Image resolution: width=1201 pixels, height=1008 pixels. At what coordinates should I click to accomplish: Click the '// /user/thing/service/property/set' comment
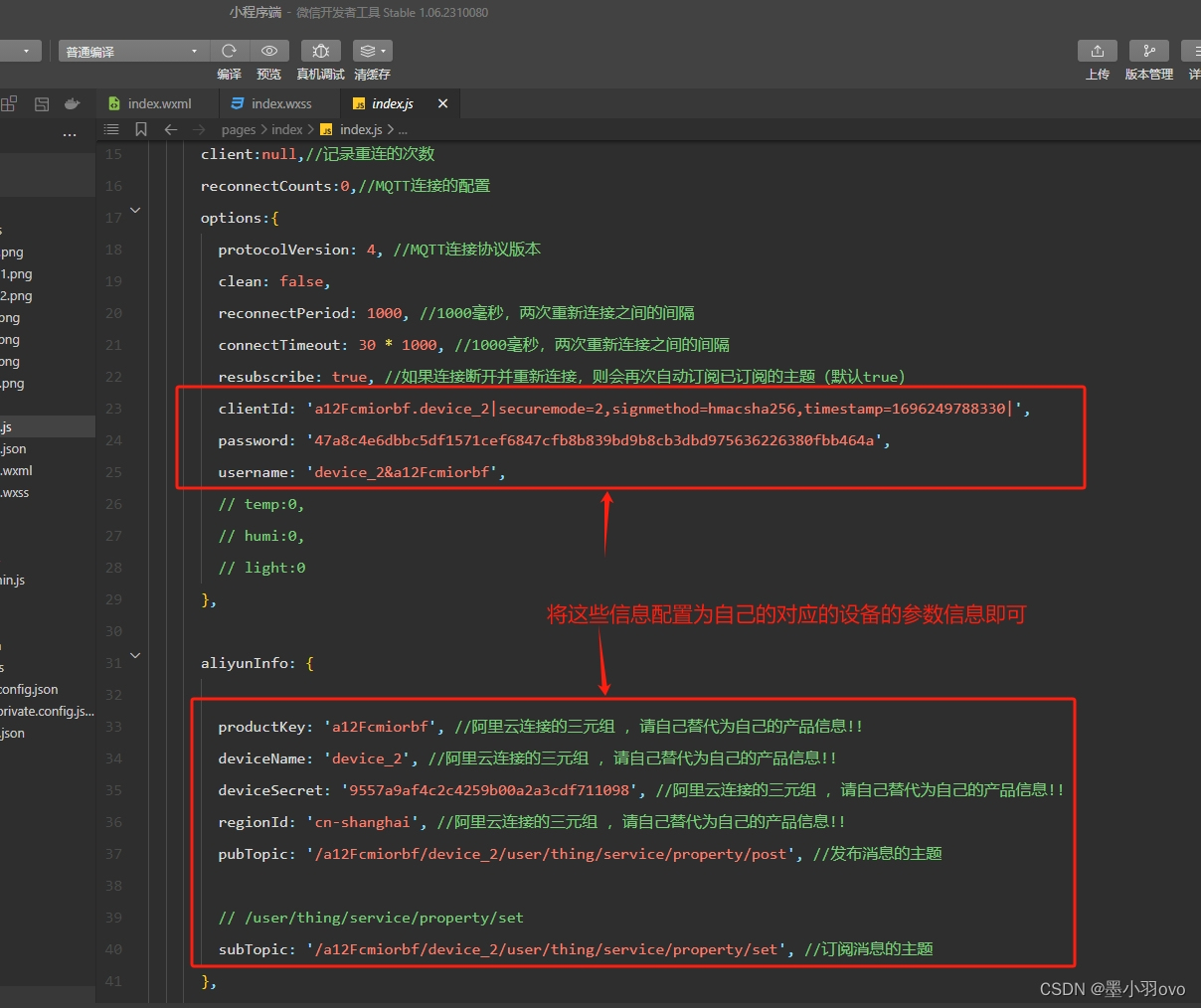371,918
